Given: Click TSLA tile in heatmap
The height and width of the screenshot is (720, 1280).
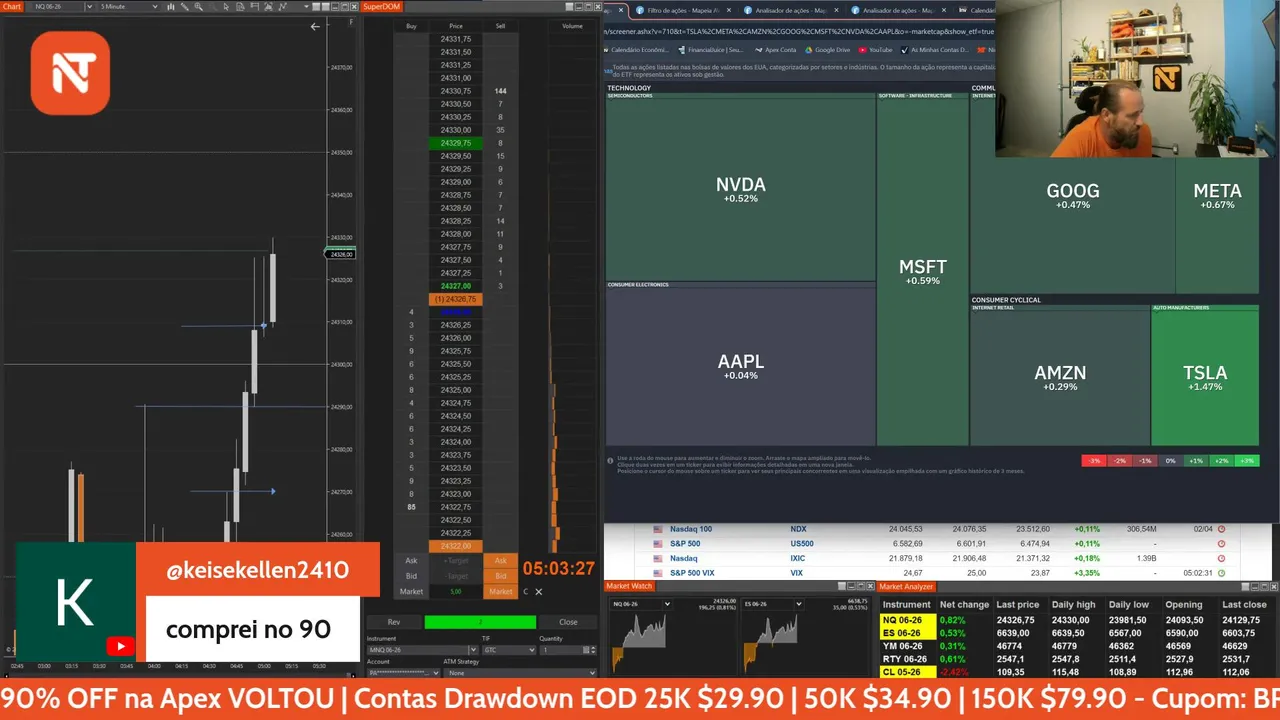Looking at the screenshot, I should point(1205,378).
